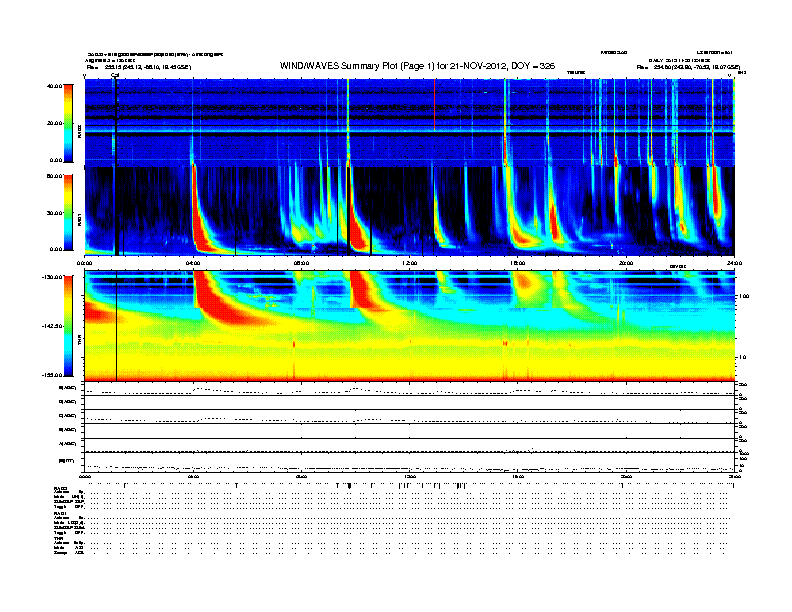Click the 20.00 label on RAD2 color scale
The height and width of the screenshot is (612, 792).
(55, 123)
